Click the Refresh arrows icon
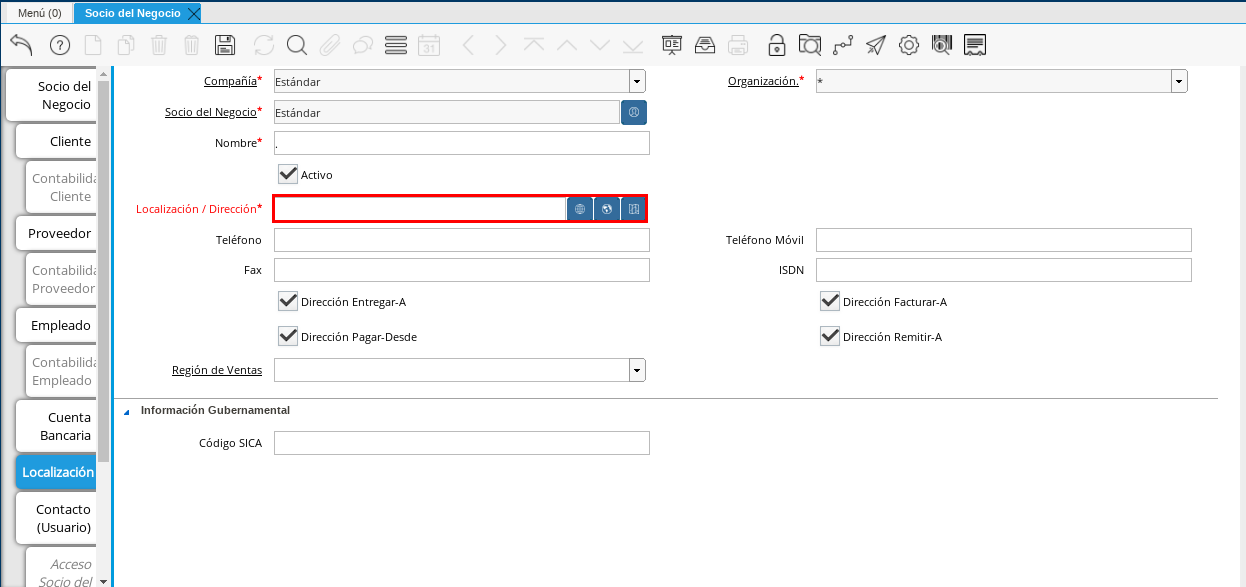1246x587 pixels. (264, 45)
